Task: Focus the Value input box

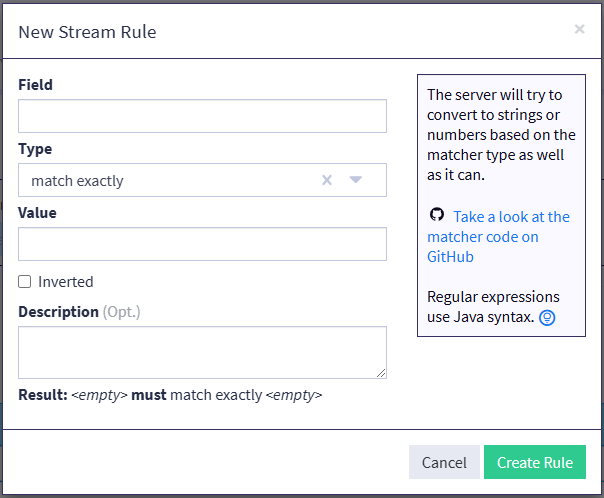Action: [x=202, y=244]
